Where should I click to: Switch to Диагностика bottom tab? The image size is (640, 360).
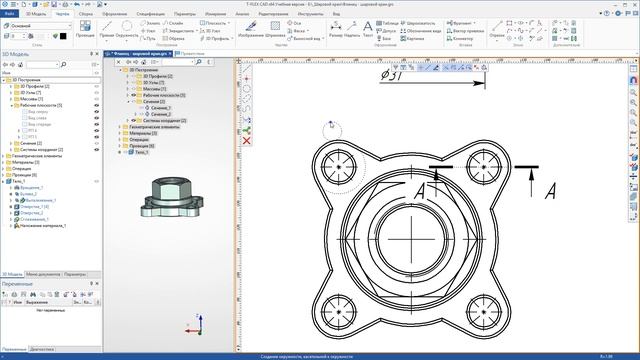pos(42,349)
